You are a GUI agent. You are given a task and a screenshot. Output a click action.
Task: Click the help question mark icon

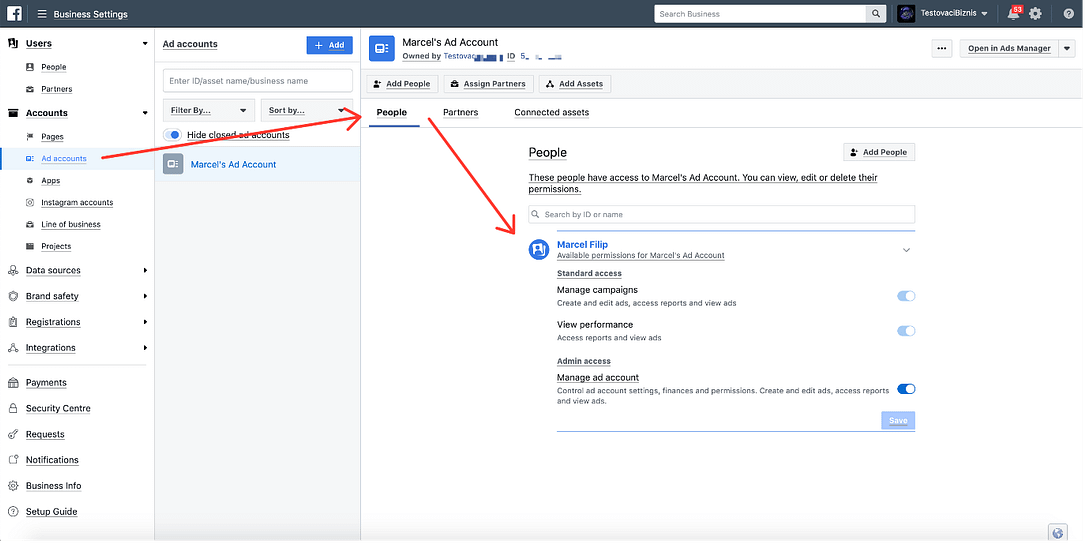click(x=1068, y=13)
